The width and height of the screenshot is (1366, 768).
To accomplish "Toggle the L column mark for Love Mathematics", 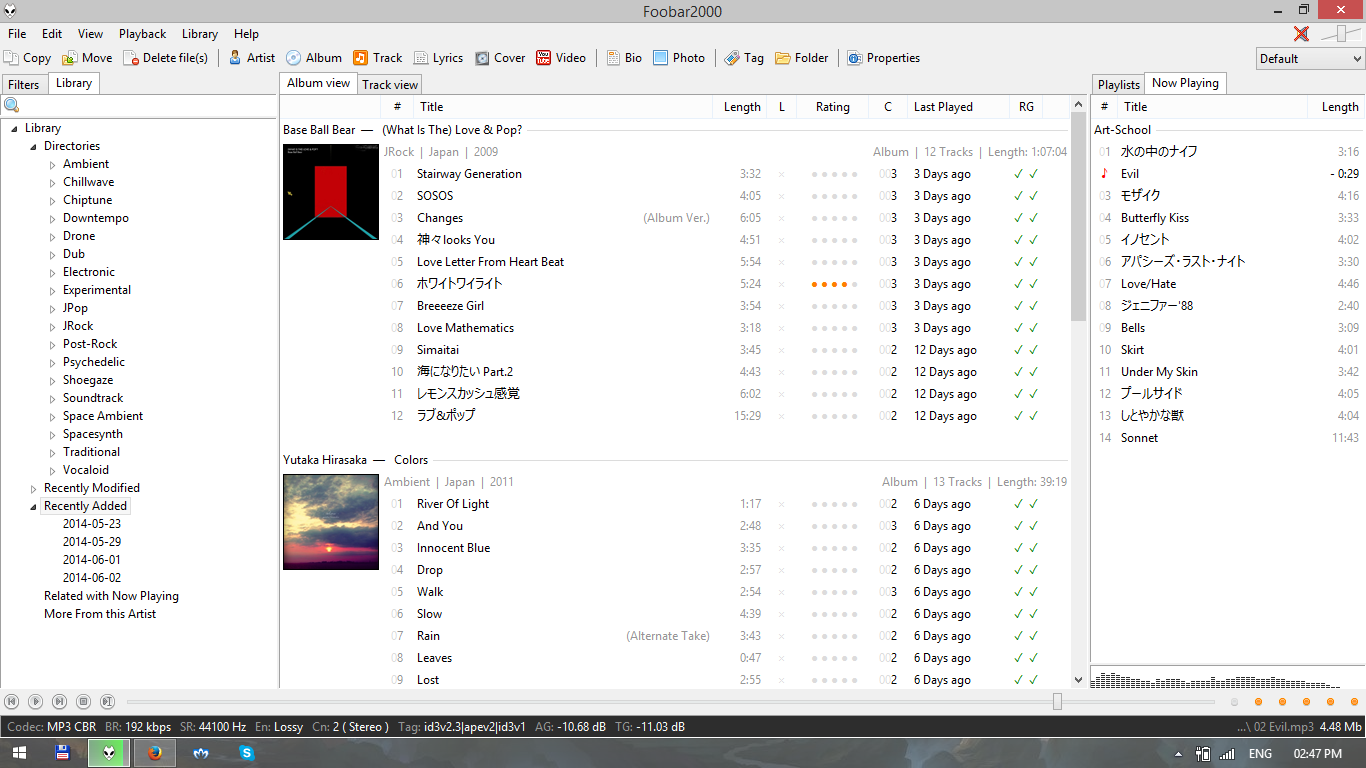I will pos(781,328).
